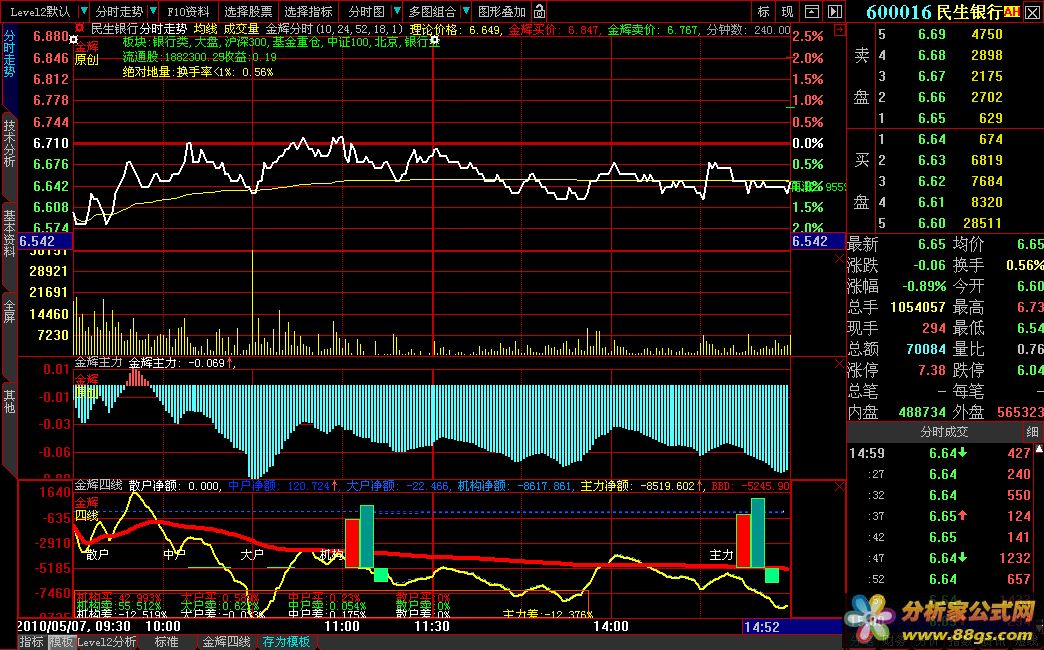The height and width of the screenshot is (650, 1044).
Task: Select the 模板 bottom tab
Action: pos(61,642)
